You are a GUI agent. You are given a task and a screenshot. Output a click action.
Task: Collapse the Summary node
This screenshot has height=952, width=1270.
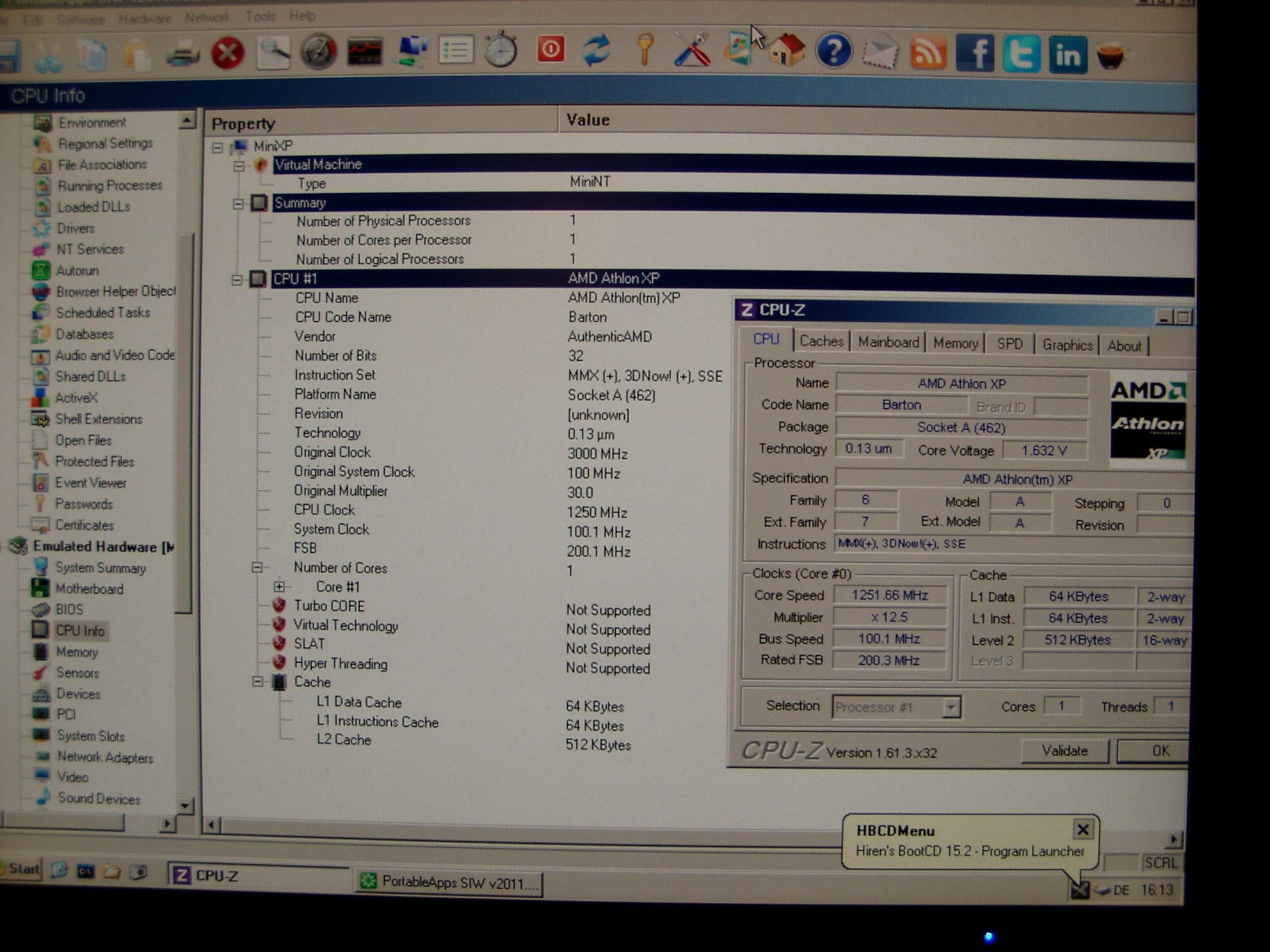238,204
